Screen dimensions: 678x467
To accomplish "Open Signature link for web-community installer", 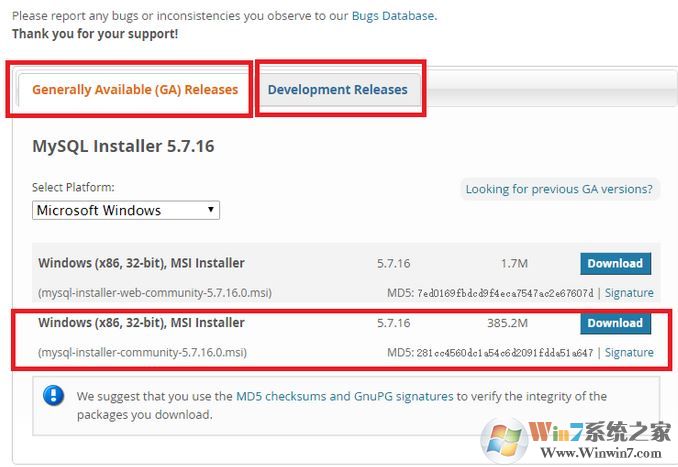I will tap(629, 293).
